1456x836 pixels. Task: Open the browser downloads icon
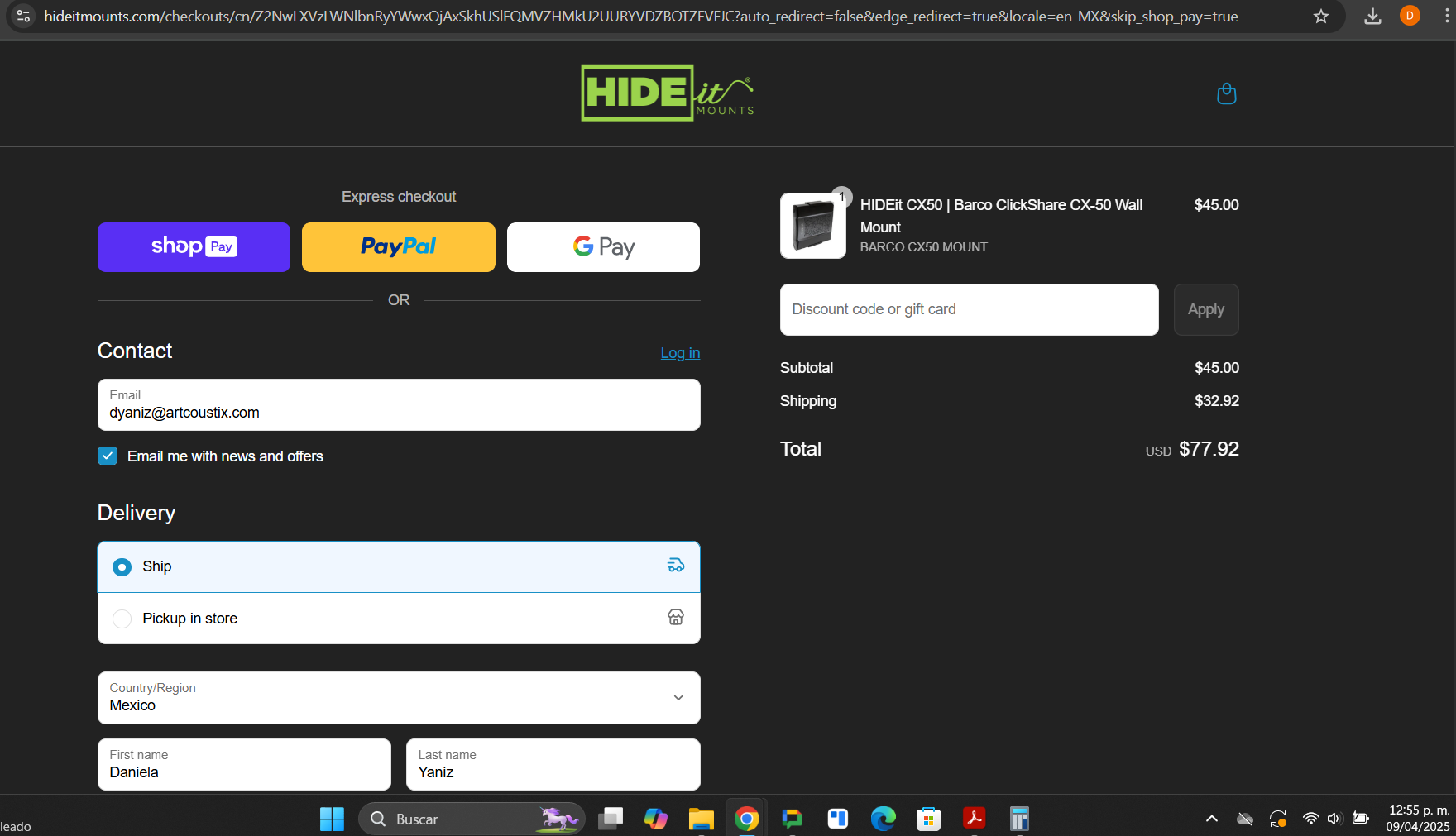point(1372,17)
